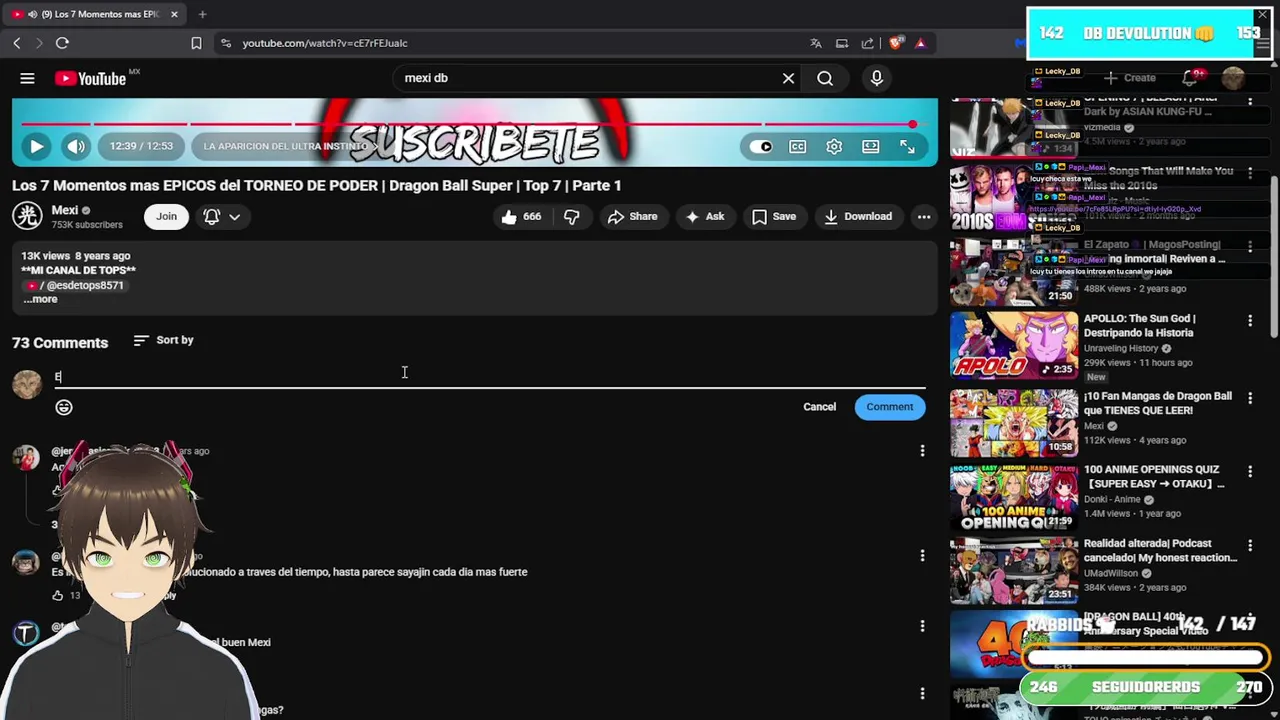This screenshot has width=1280, height=720.
Task: Clear the search box text
Action: tap(788, 78)
